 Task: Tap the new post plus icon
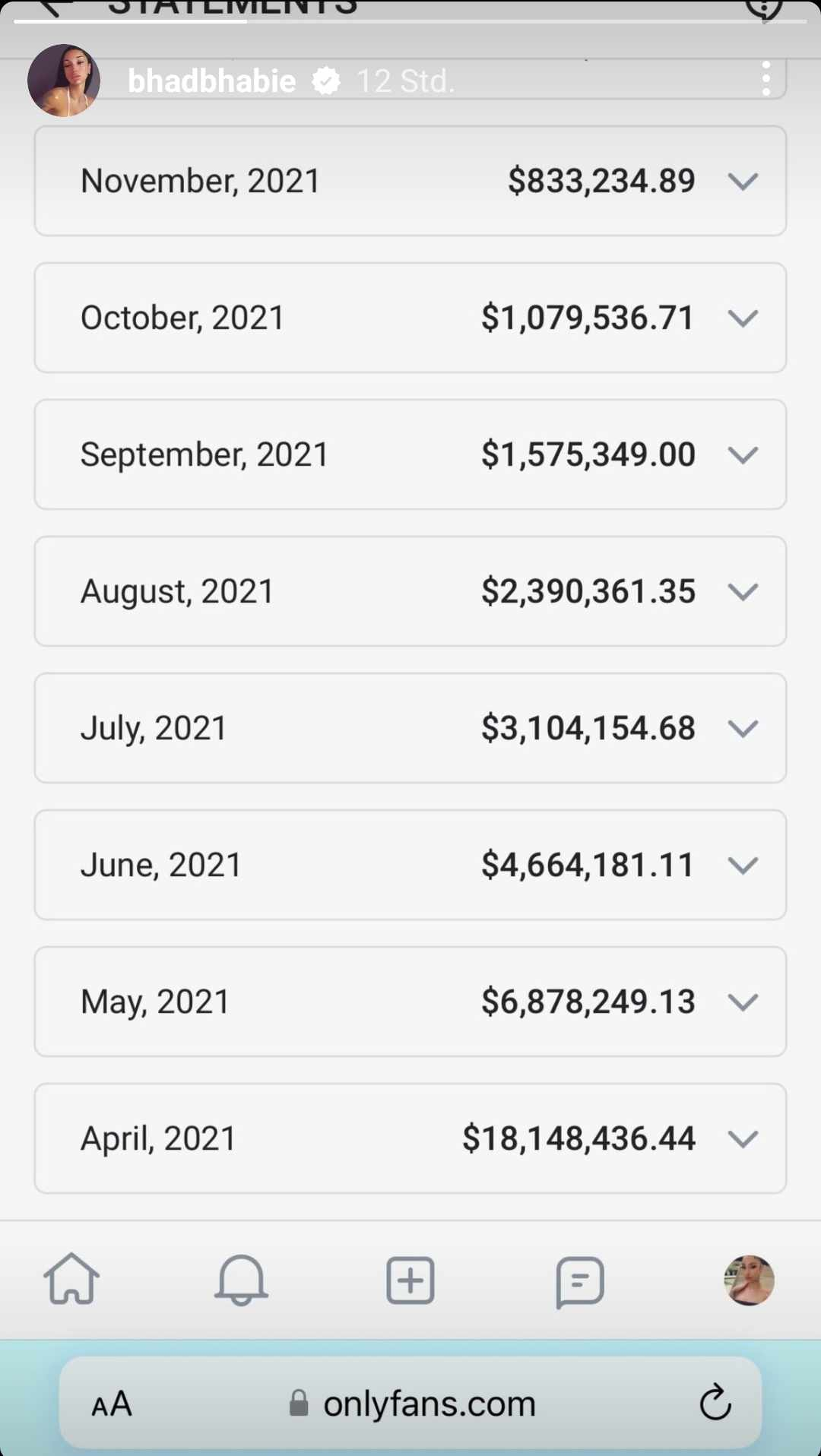coord(410,1280)
